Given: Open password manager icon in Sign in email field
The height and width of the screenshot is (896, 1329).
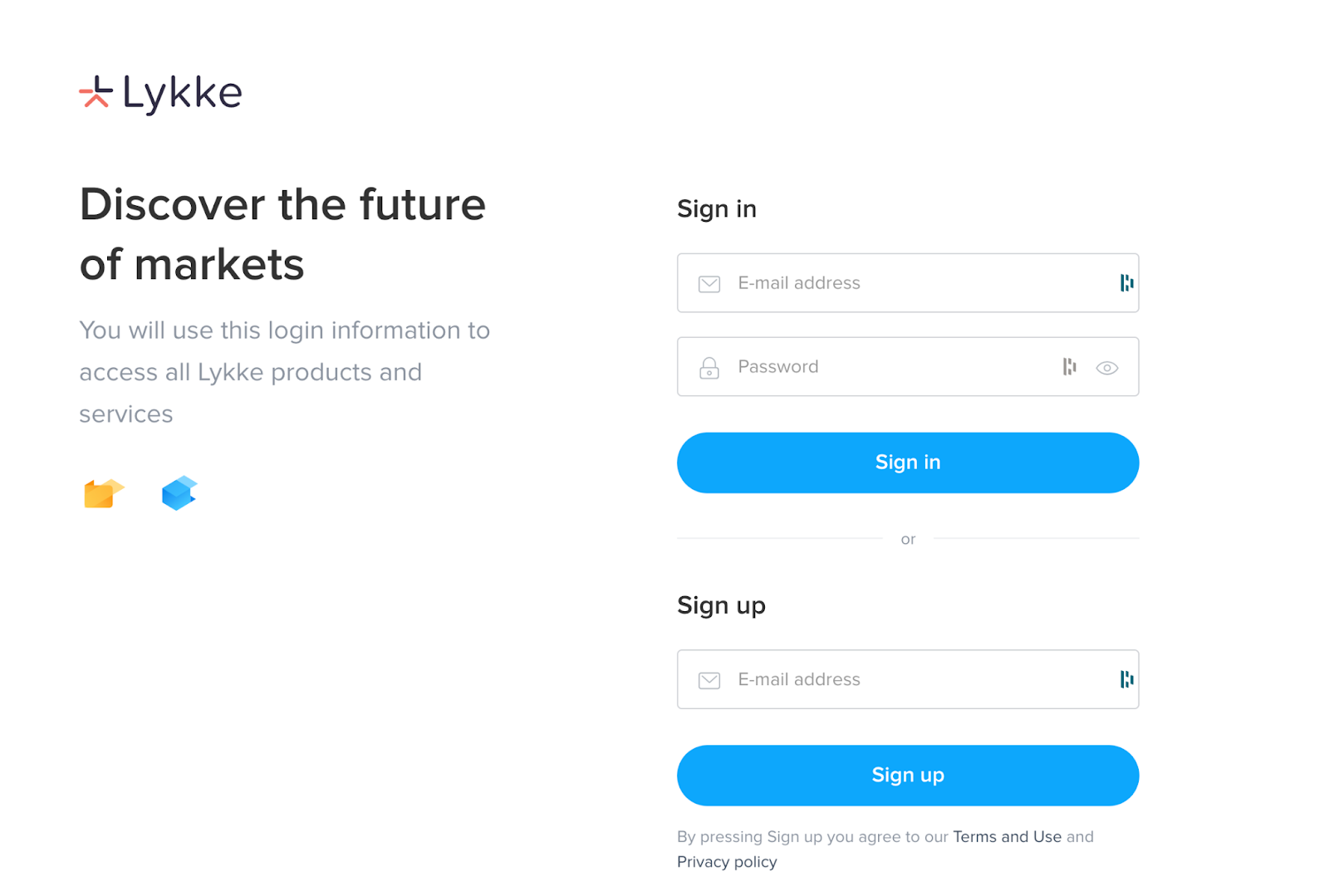Looking at the screenshot, I should [1126, 283].
